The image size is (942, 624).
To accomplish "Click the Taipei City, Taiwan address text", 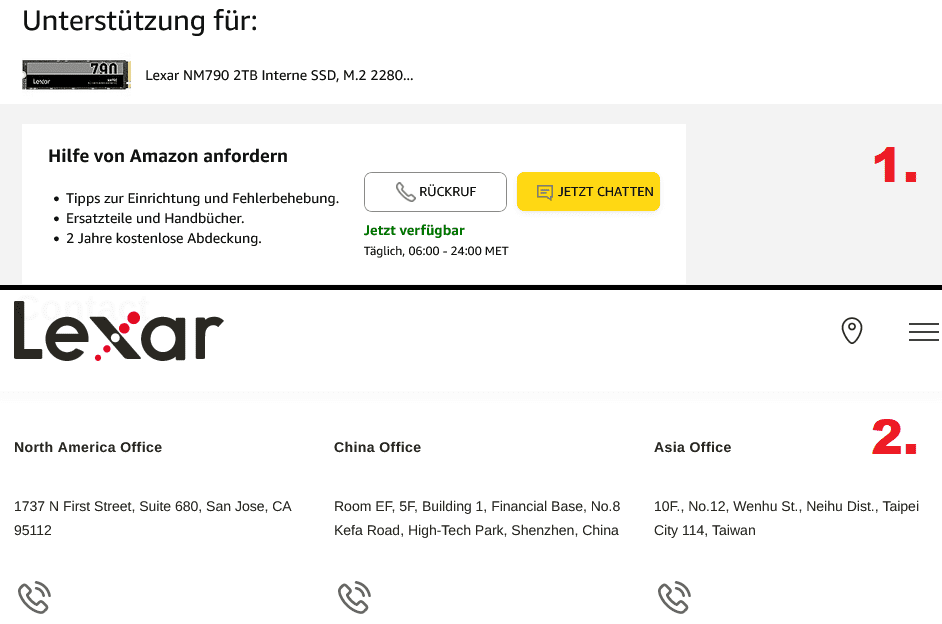I will tap(786, 518).
